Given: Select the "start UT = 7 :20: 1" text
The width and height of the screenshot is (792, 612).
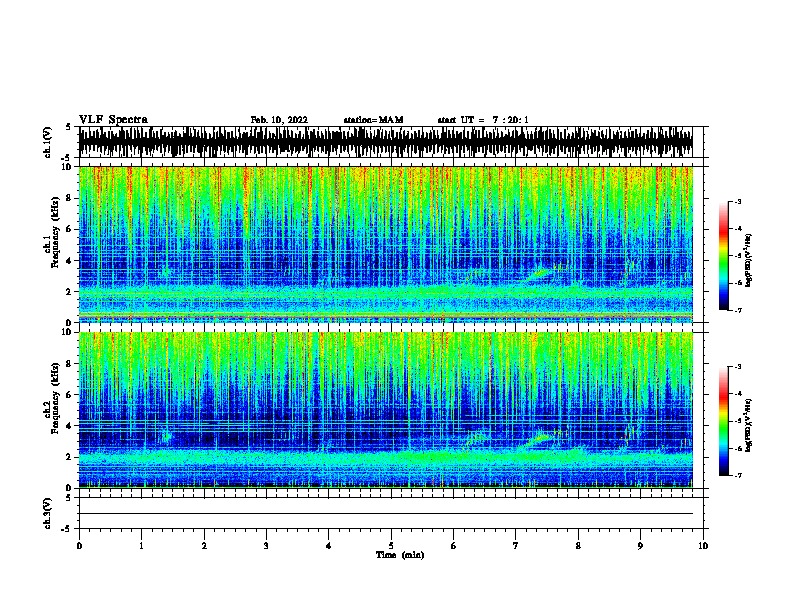Looking at the screenshot, I should pos(483,120).
